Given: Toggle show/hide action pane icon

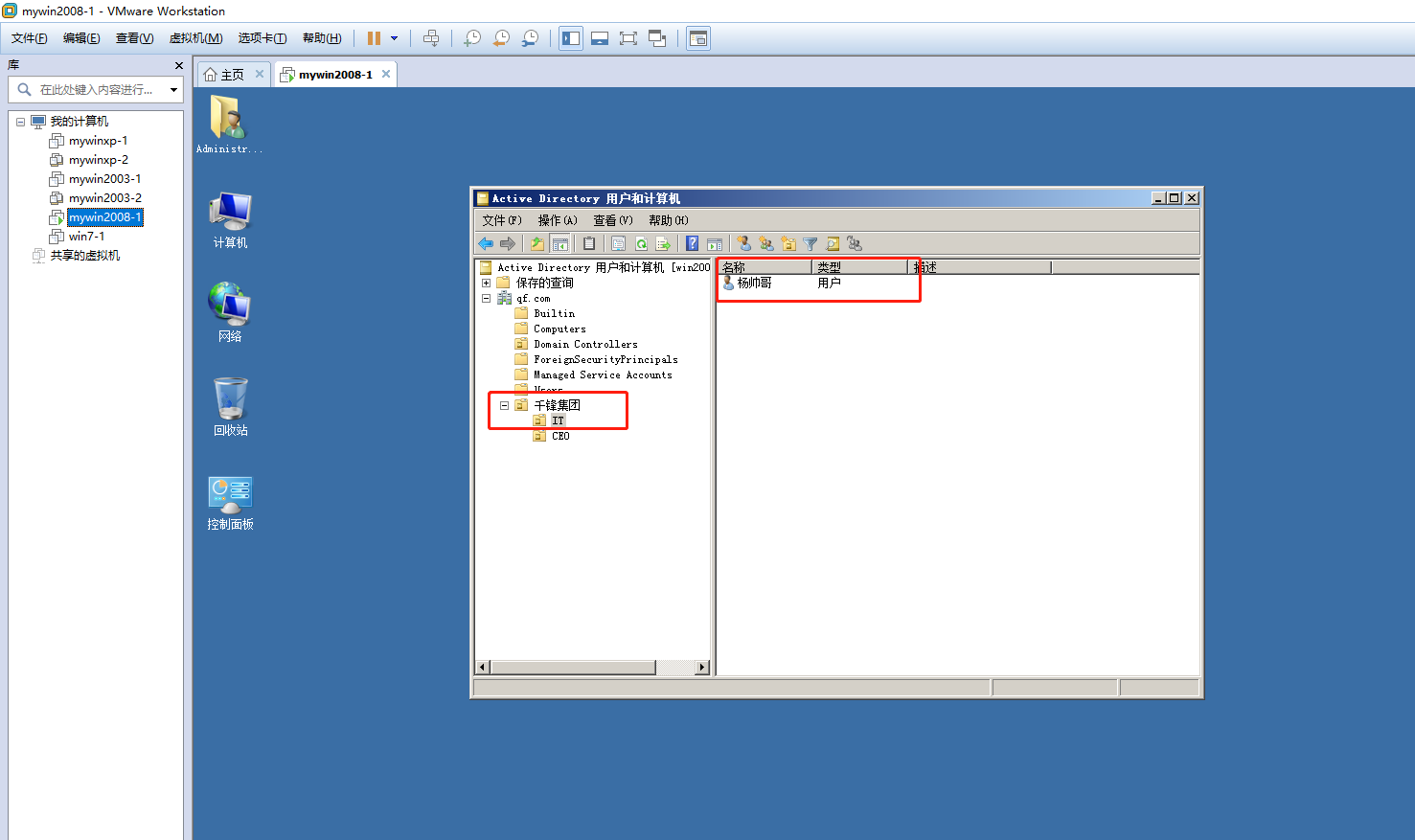Looking at the screenshot, I should (714, 243).
